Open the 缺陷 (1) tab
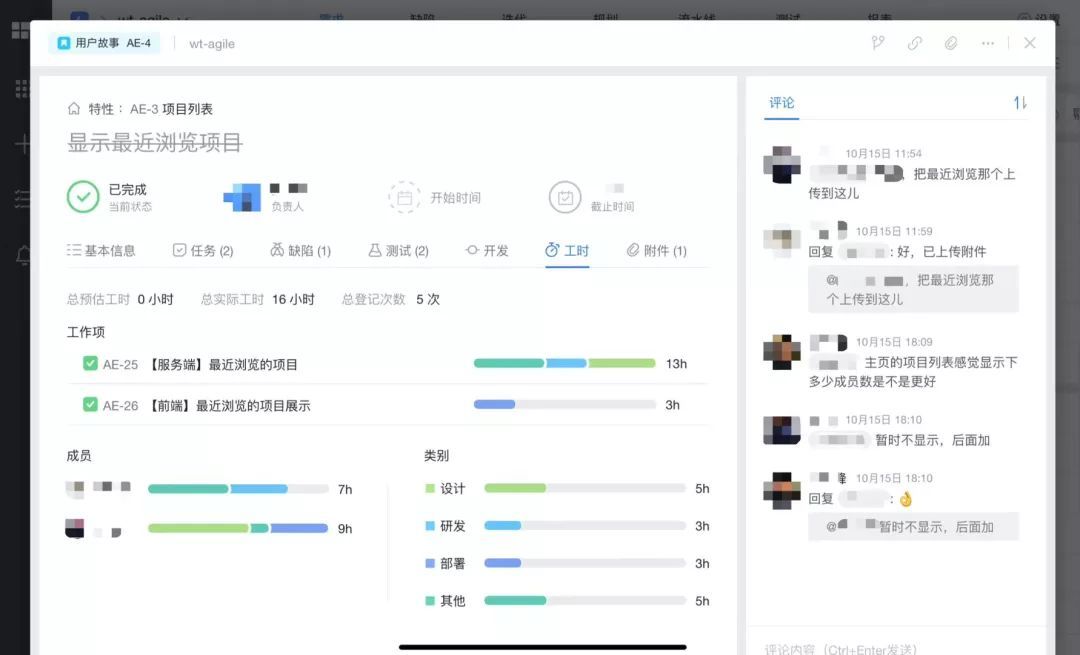1080x655 pixels. (300, 251)
